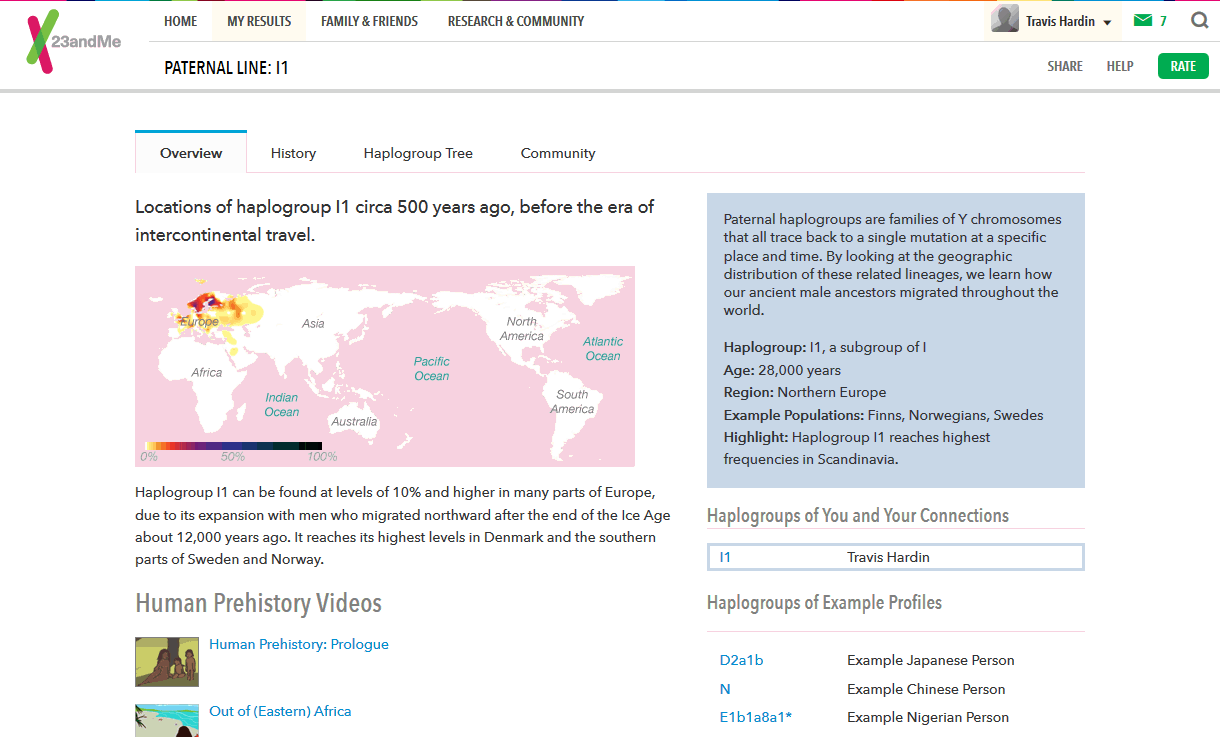Click the Region: Northern Europe line
This screenshot has width=1220, height=737.
point(805,392)
